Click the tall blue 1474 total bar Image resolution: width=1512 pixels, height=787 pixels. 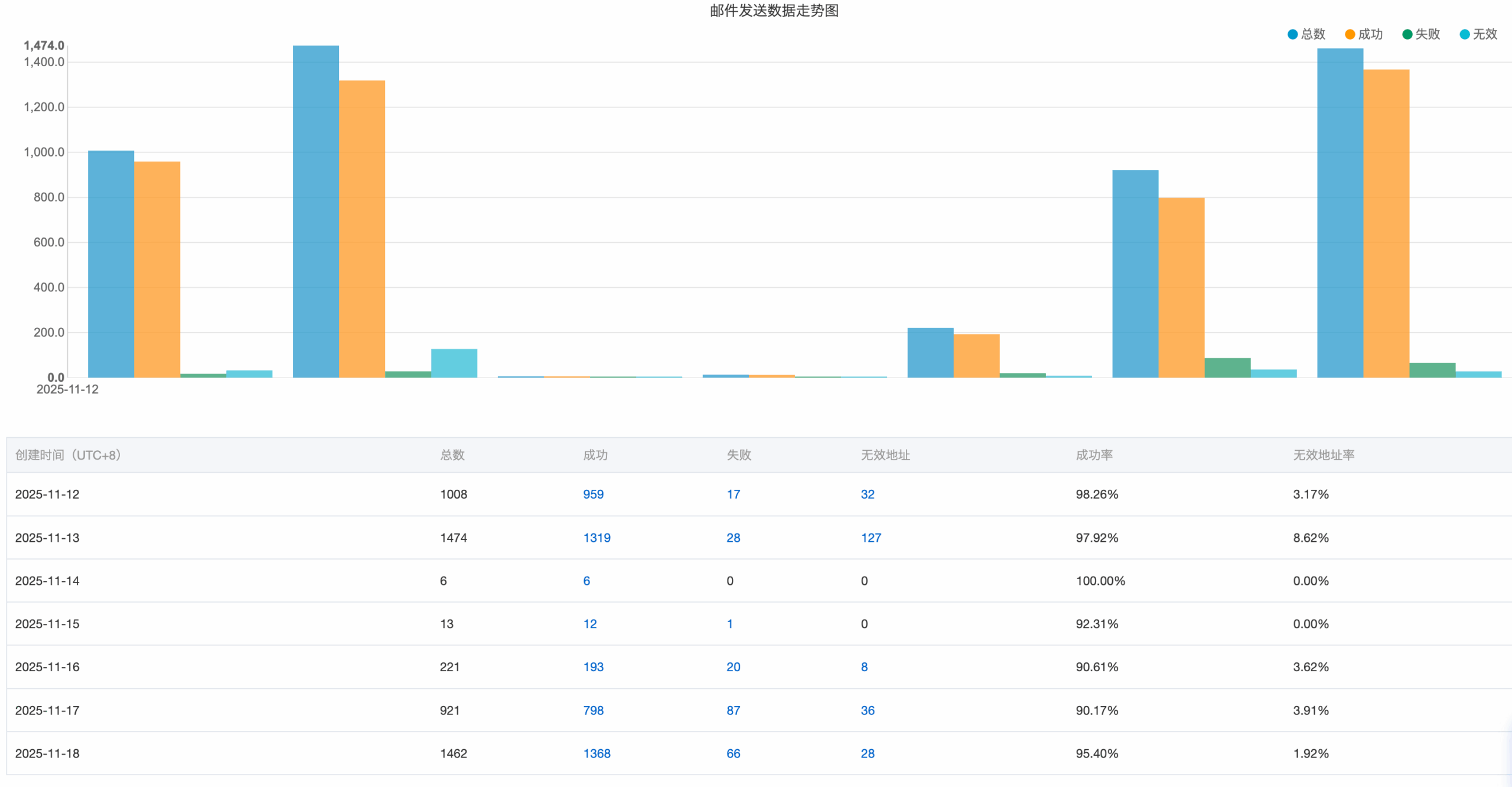click(315, 212)
